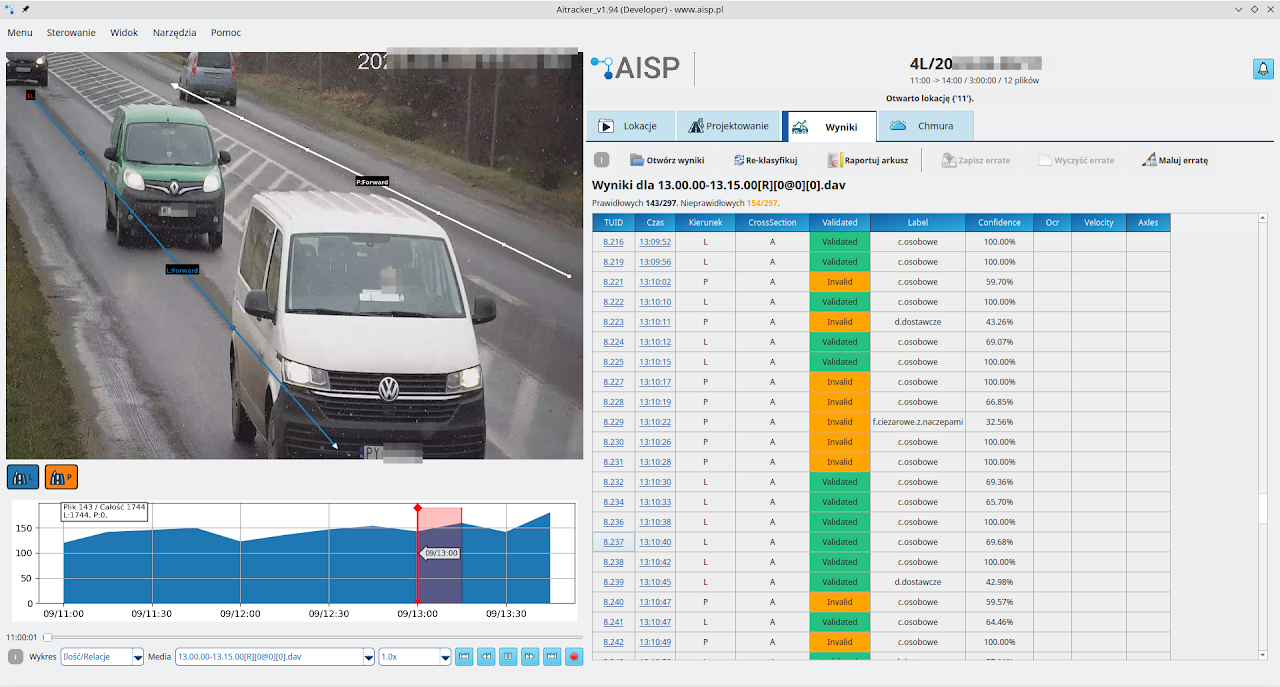Viewport: 1280px width, 687px height.
Task: Open results with Otwórz wyniki
Action: point(667,160)
